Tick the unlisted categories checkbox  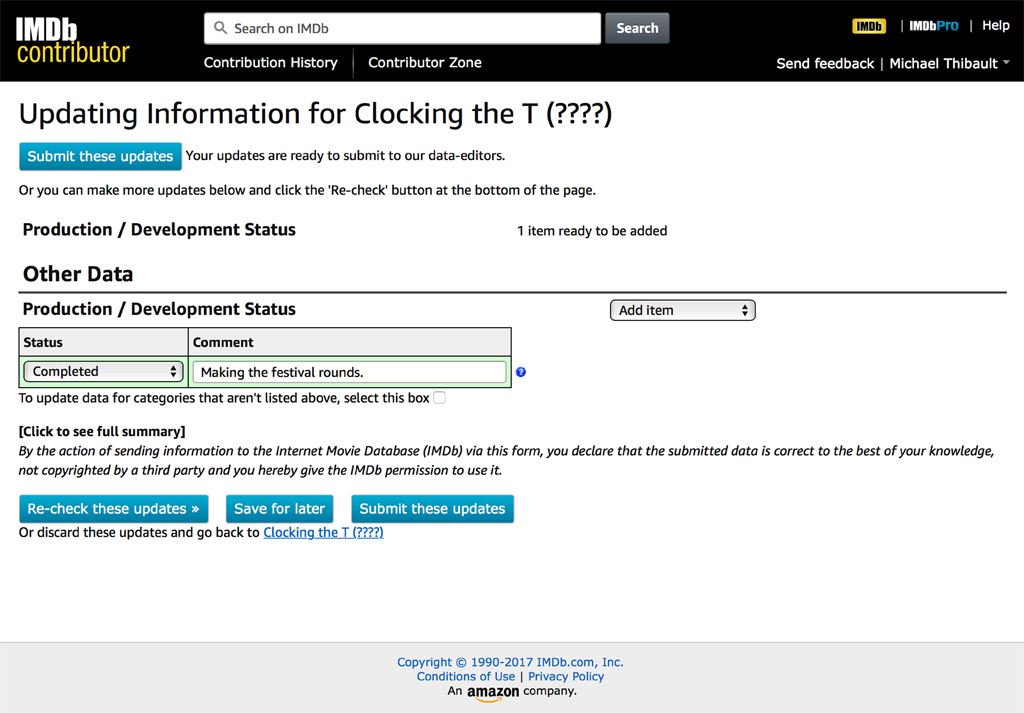click(440, 398)
